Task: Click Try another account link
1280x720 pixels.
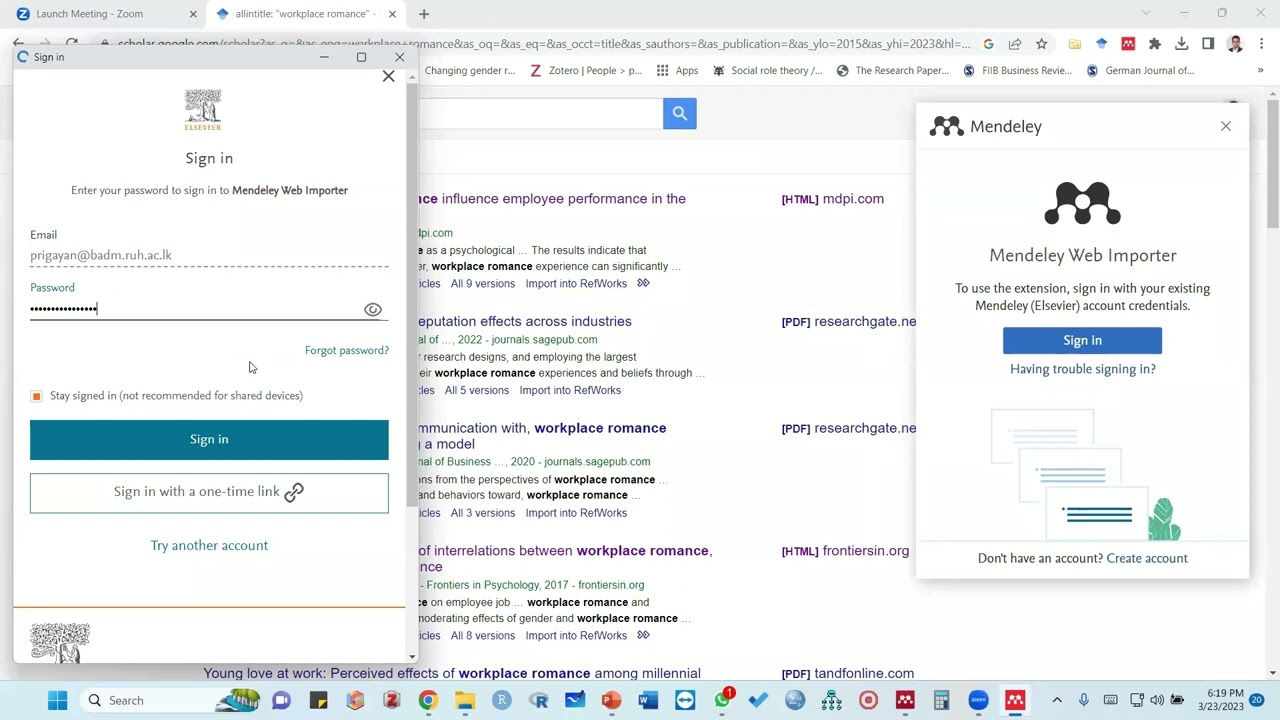Action: pyautogui.click(x=209, y=546)
